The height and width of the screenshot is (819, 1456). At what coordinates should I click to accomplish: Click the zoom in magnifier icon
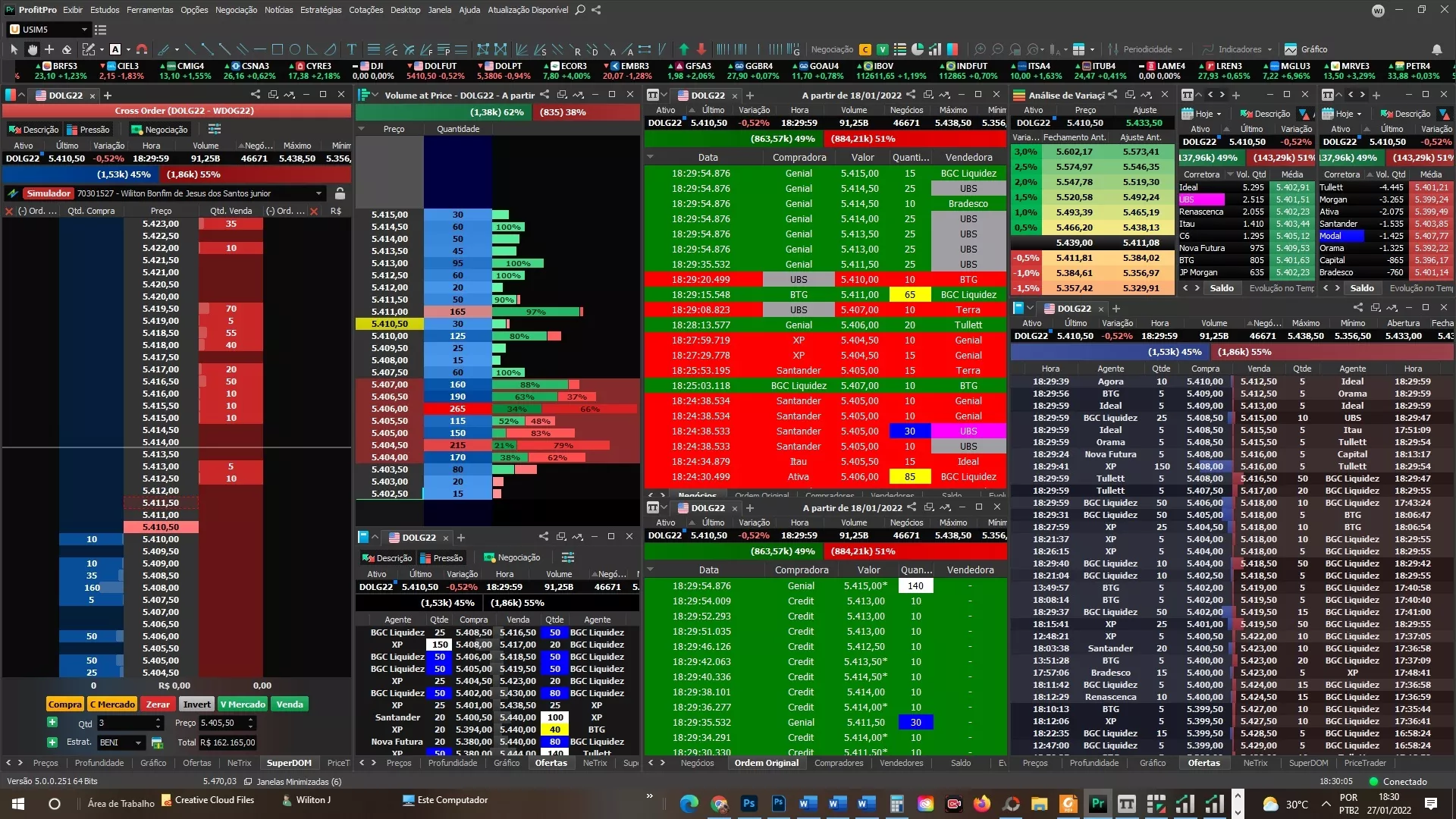click(x=981, y=49)
